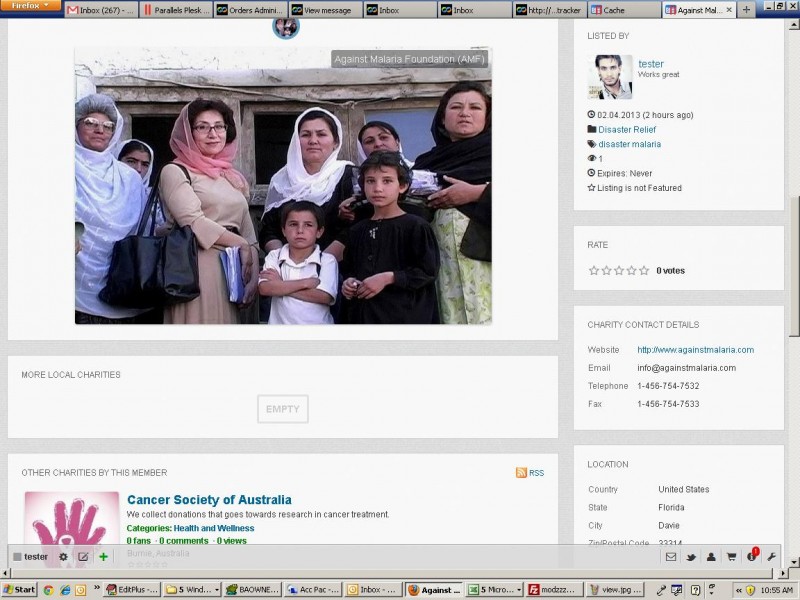Visit the againstmalaria.com website link

pyautogui.click(x=695, y=350)
